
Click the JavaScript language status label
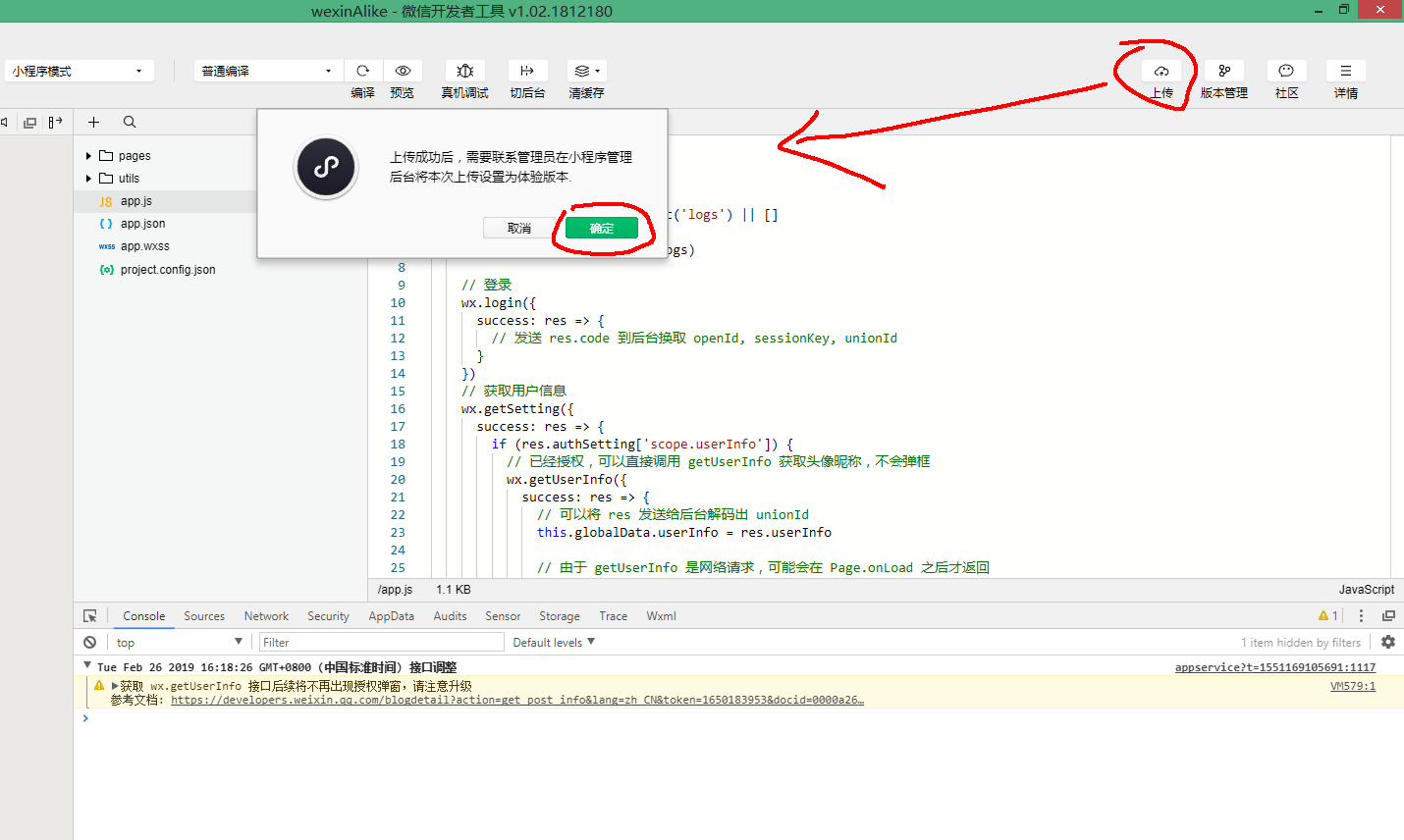(x=1366, y=590)
